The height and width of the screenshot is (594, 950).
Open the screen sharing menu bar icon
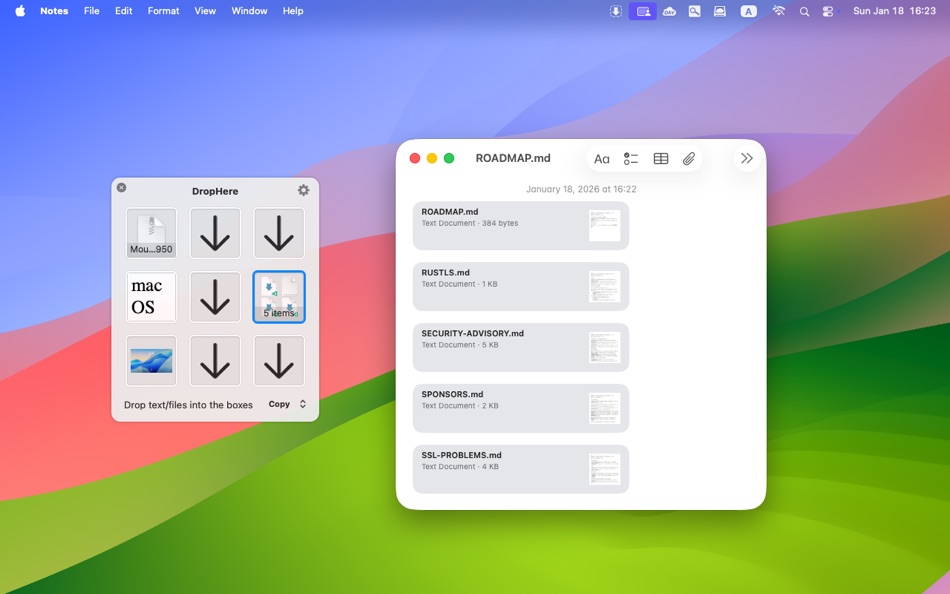pos(642,11)
